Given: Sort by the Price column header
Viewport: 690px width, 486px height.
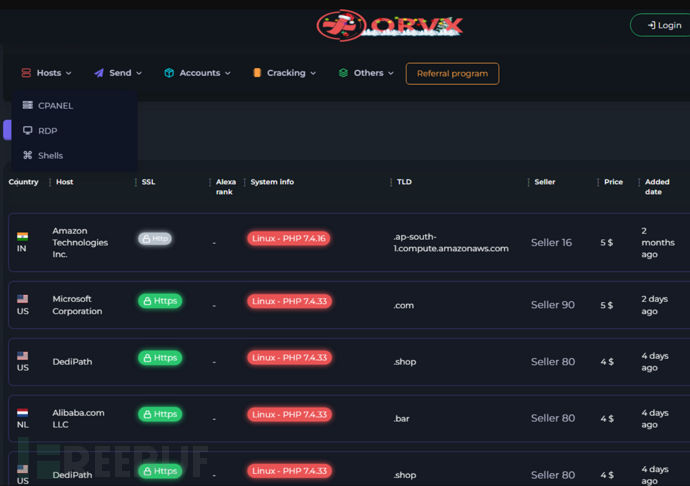Looking at the screenshot, I should (613, 182).
